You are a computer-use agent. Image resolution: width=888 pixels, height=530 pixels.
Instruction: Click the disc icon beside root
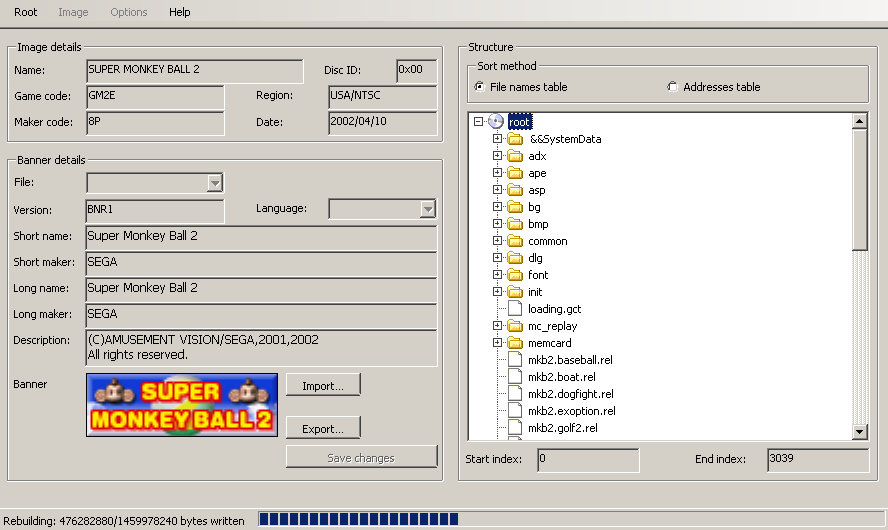pyautogui.click(x=496, y=122)
